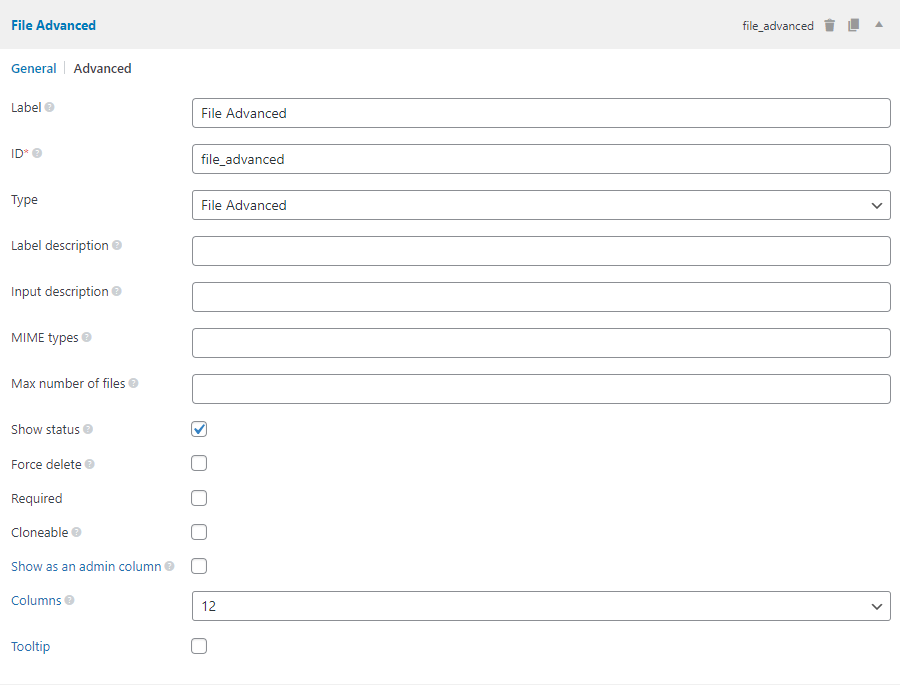Click help icon beside Max number of files
Image resolution: width=900 pixels, height=690 pixels.
point(134,384)
